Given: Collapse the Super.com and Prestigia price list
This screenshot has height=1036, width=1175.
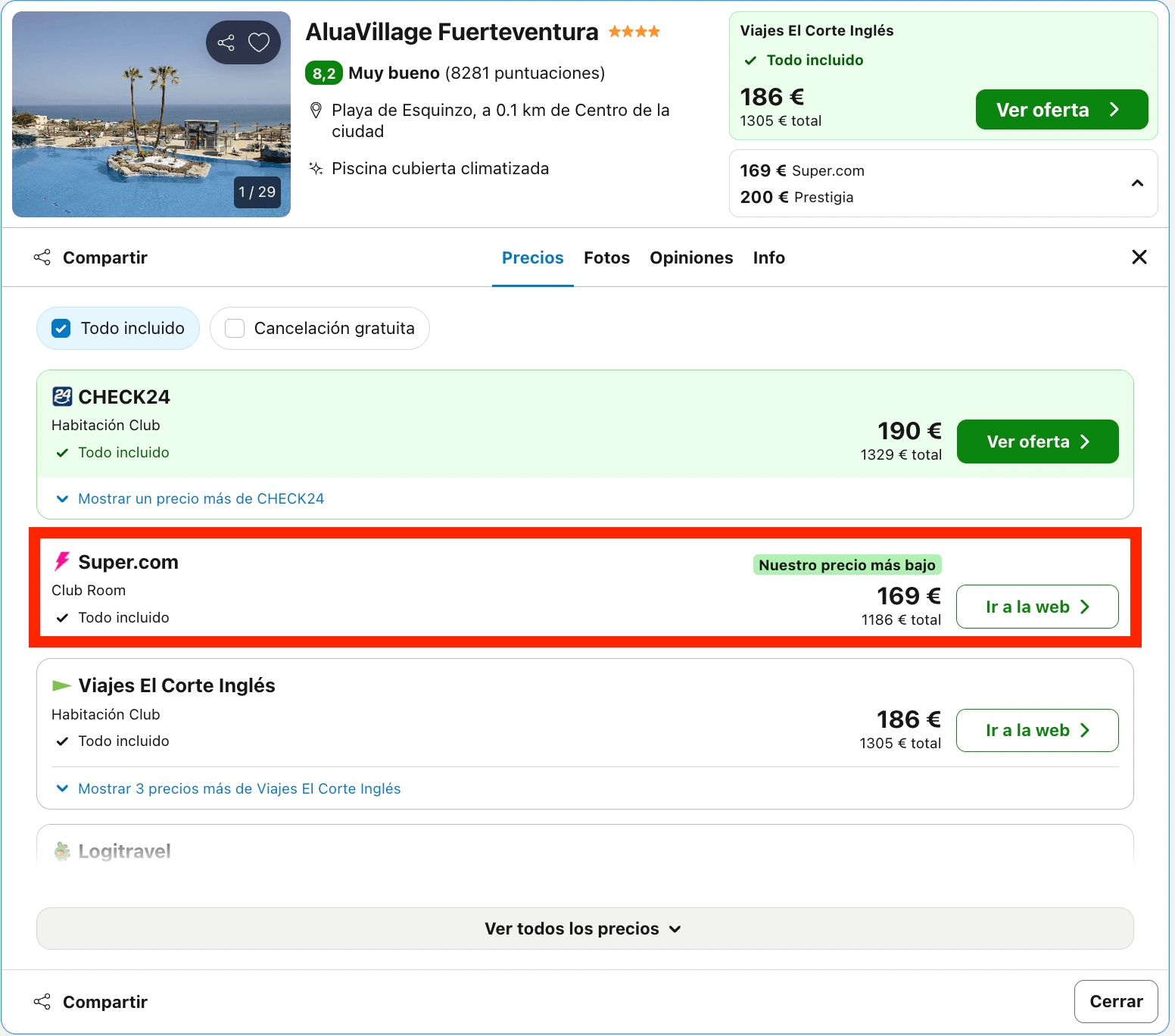Looking at the screenshot, I should pyautogui.click(x=1137, y=183).
